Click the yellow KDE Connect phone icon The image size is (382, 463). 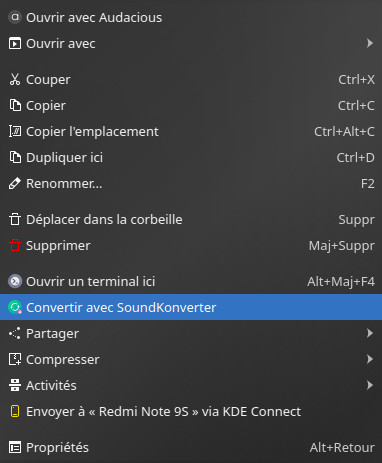pos(15,411)
